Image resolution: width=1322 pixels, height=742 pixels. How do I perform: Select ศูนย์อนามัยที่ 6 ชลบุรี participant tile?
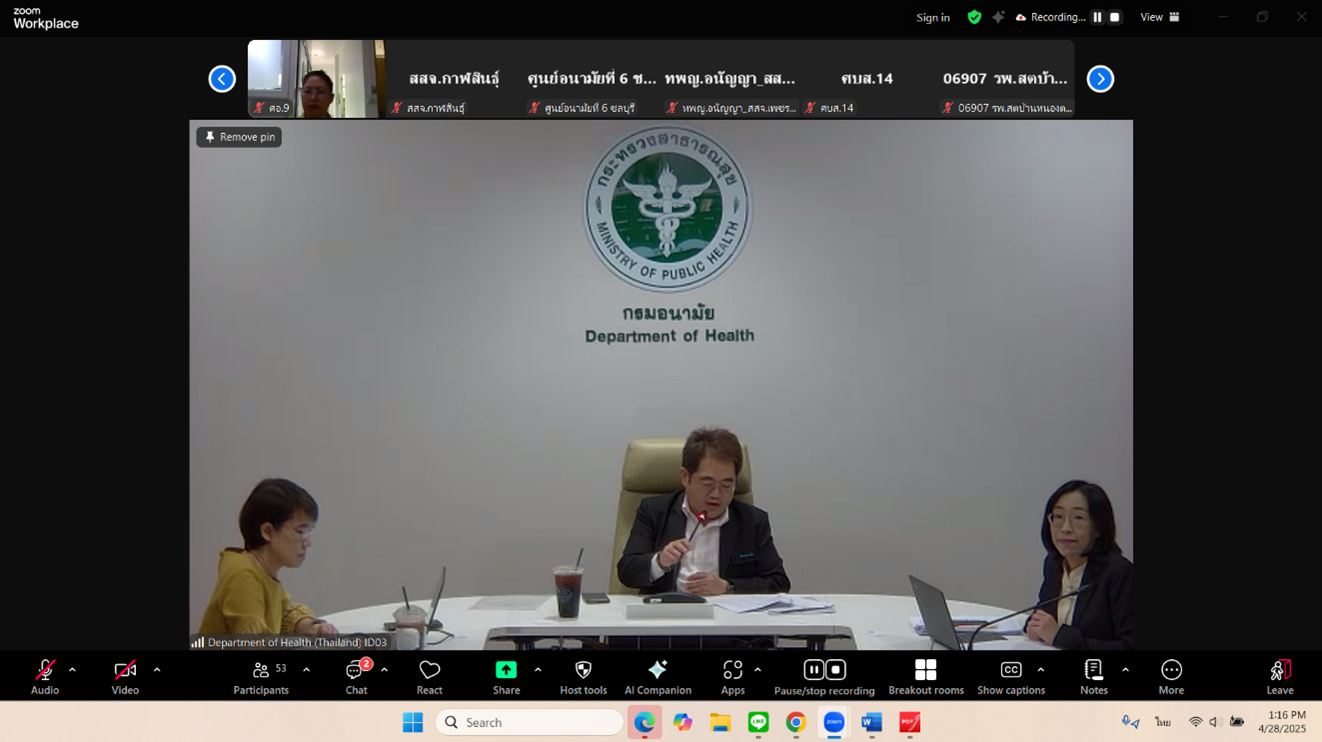pos(592,79)
